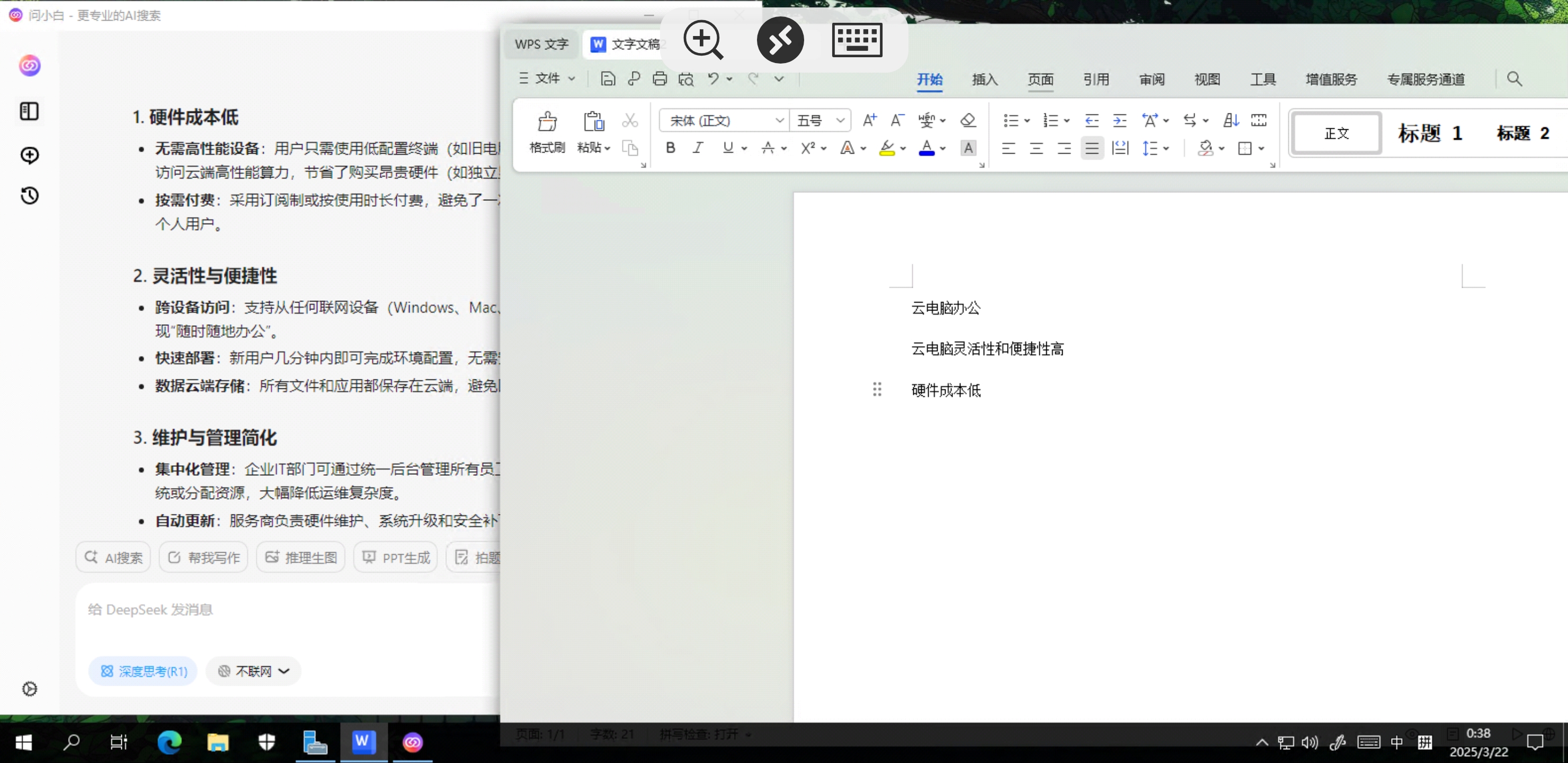
Task: Apply the 标题 1 style
Action: [x=1430, y=134]
